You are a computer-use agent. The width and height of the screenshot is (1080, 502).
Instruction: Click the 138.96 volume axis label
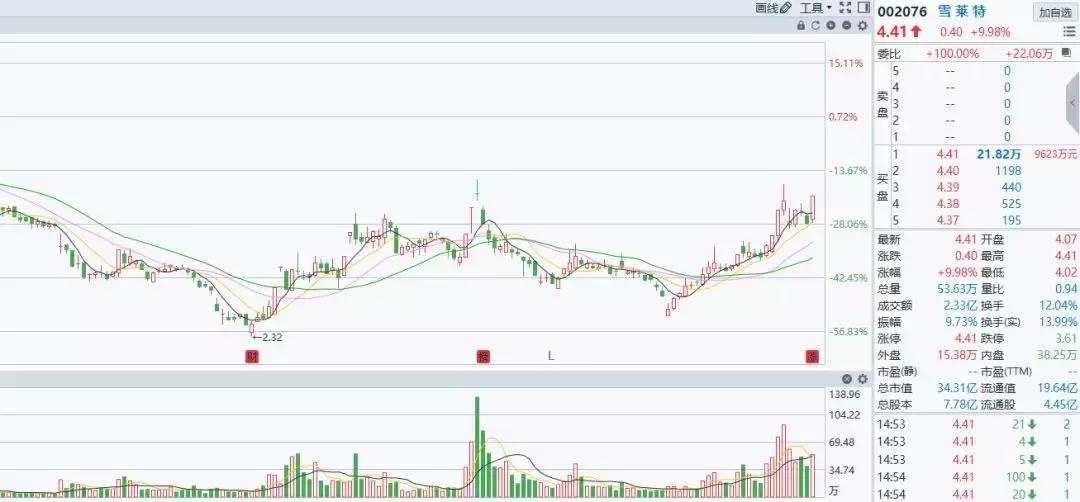844,395
